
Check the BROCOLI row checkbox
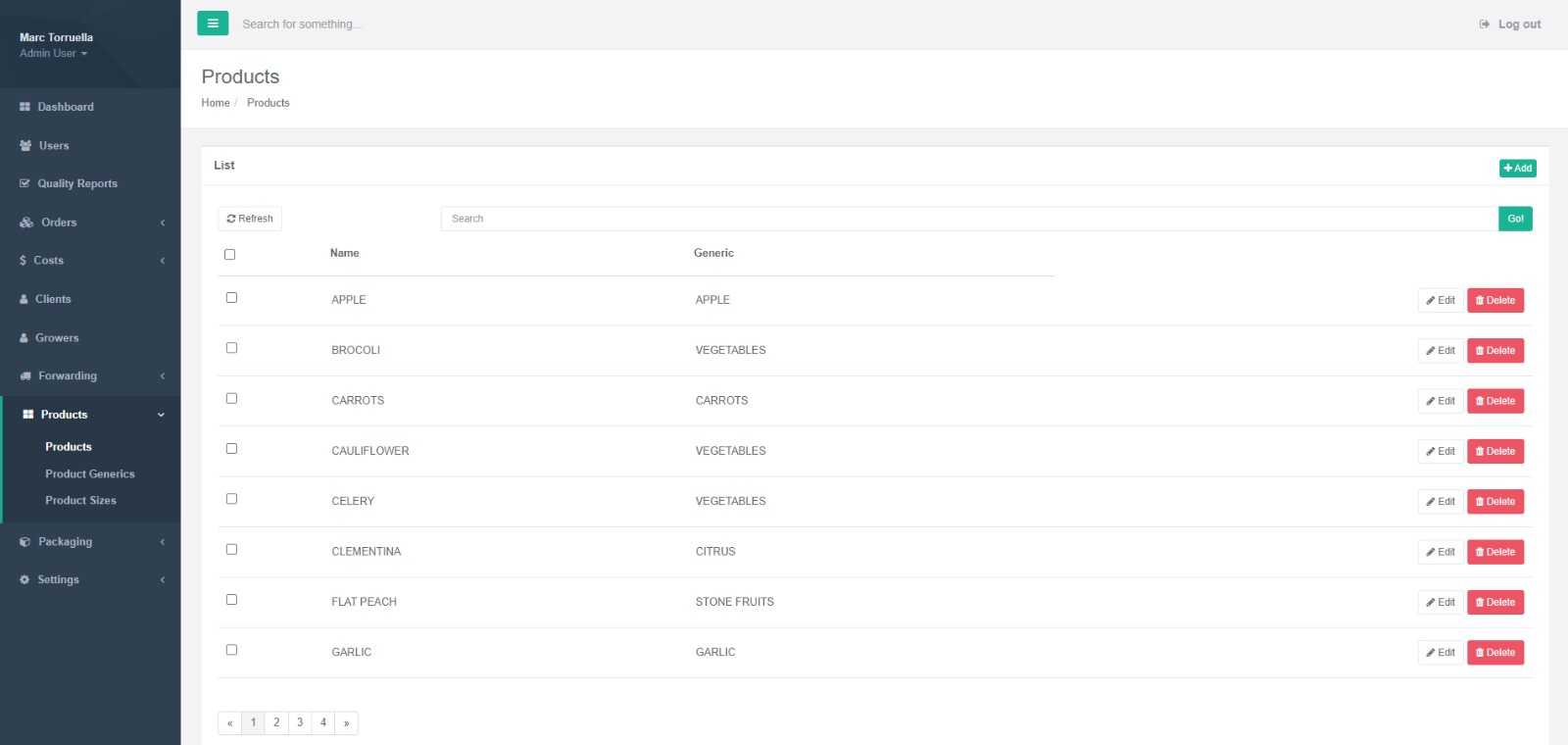click(231, 348)
